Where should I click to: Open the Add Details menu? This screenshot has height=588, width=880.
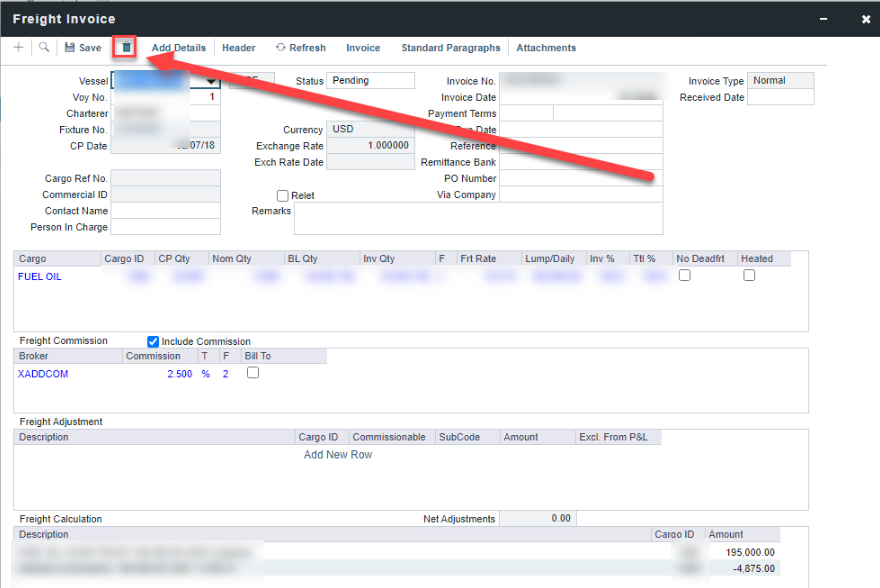point(178,48)
